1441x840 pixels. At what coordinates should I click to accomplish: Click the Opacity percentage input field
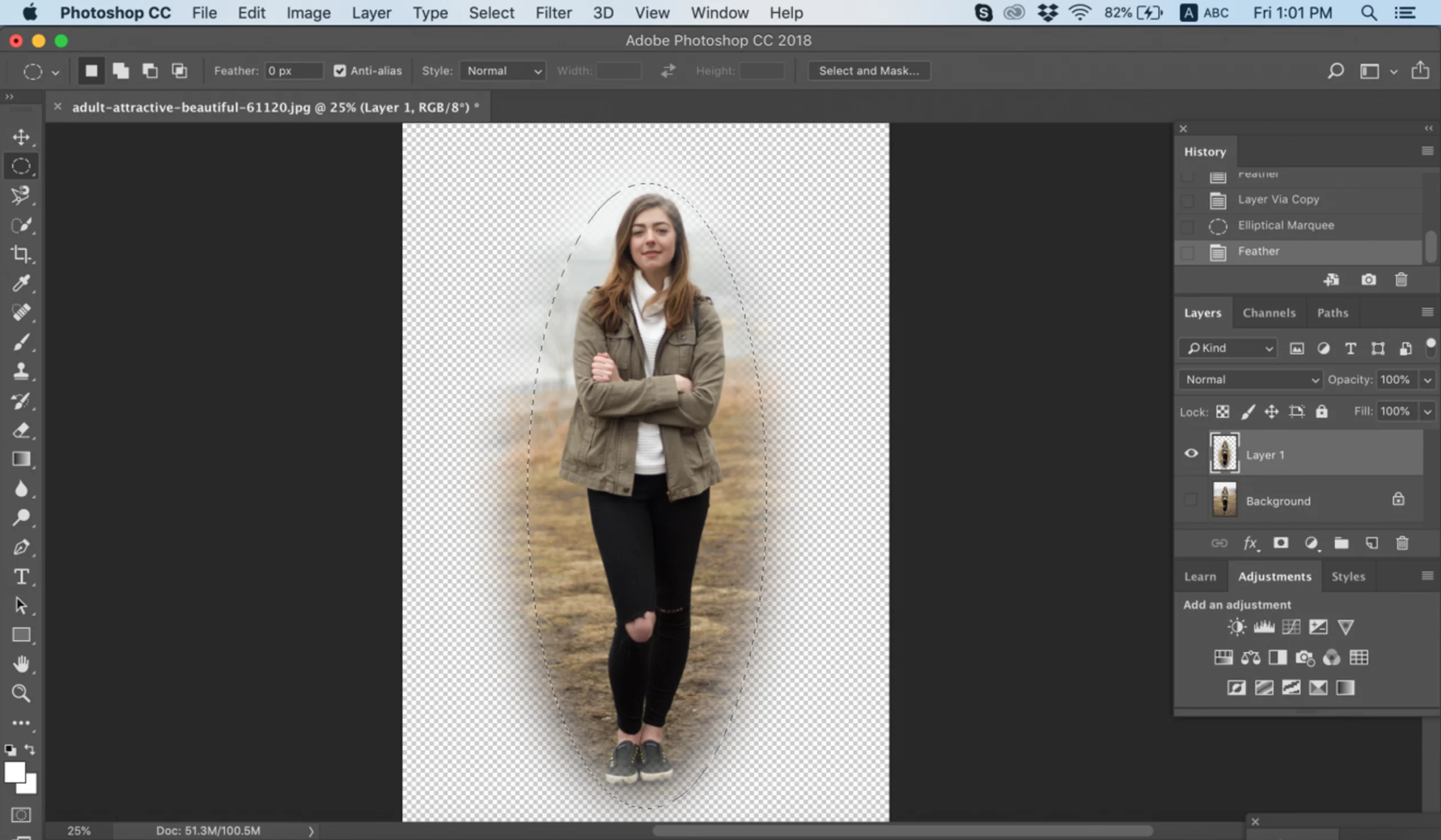pyautogui.click(x=1397, y=379)
